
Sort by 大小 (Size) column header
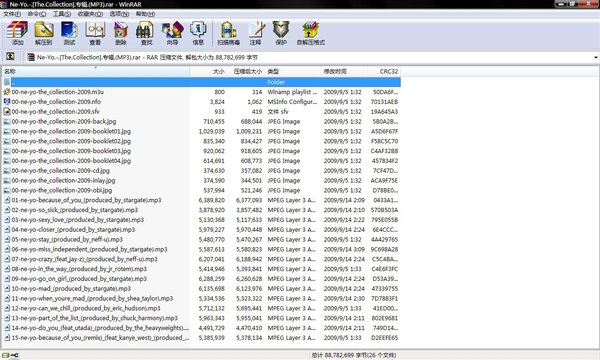[x=208, y=72]
